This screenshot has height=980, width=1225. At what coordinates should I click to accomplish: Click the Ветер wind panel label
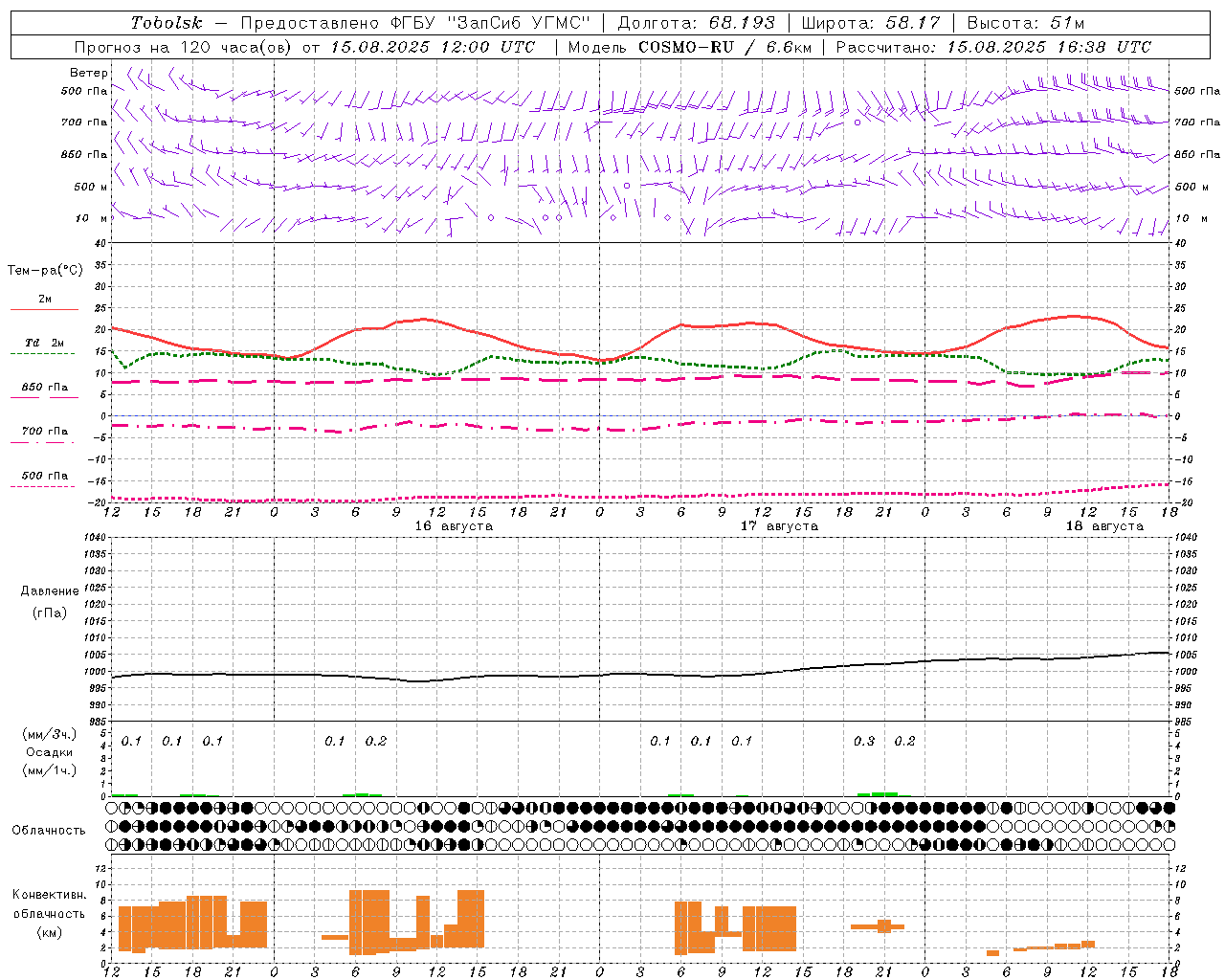point(89,73)
